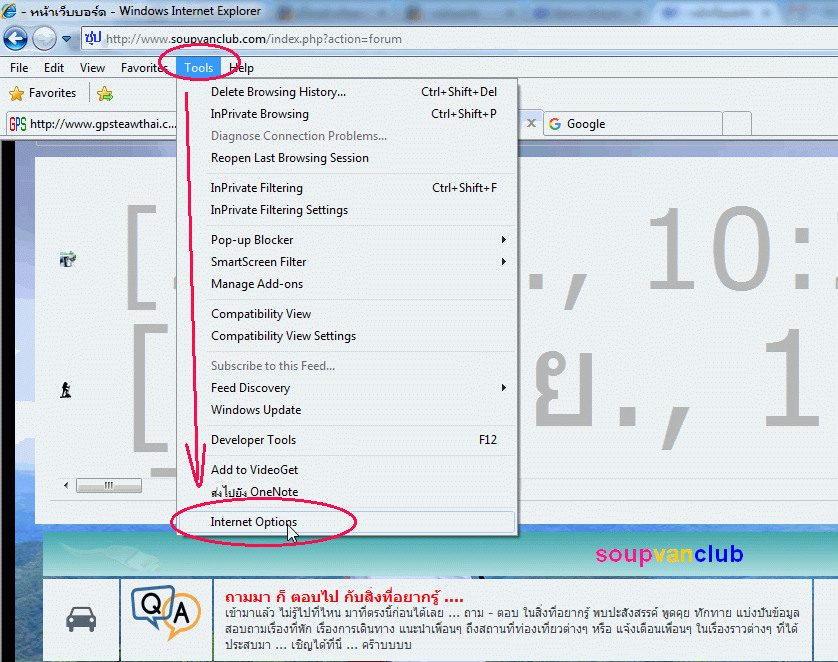Viewport: 838px width, 662px height.
Task: Open Developer Tools
Action: point(347,440)
